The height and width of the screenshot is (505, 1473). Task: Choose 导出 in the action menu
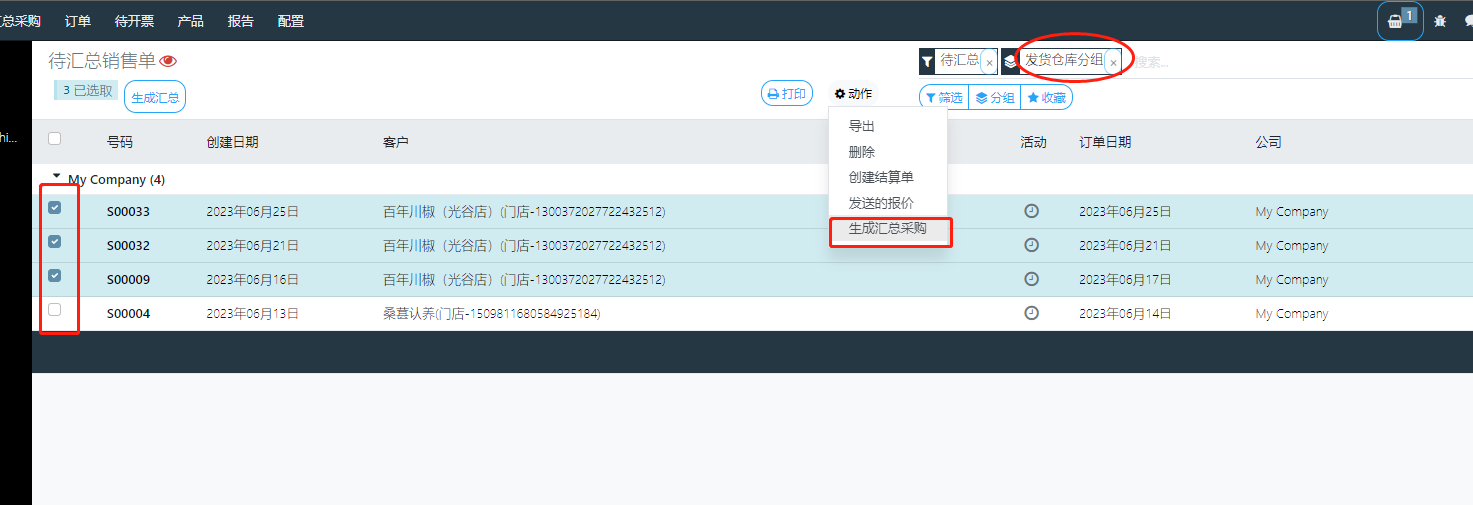pyautogui.click(x=861, y=126)
